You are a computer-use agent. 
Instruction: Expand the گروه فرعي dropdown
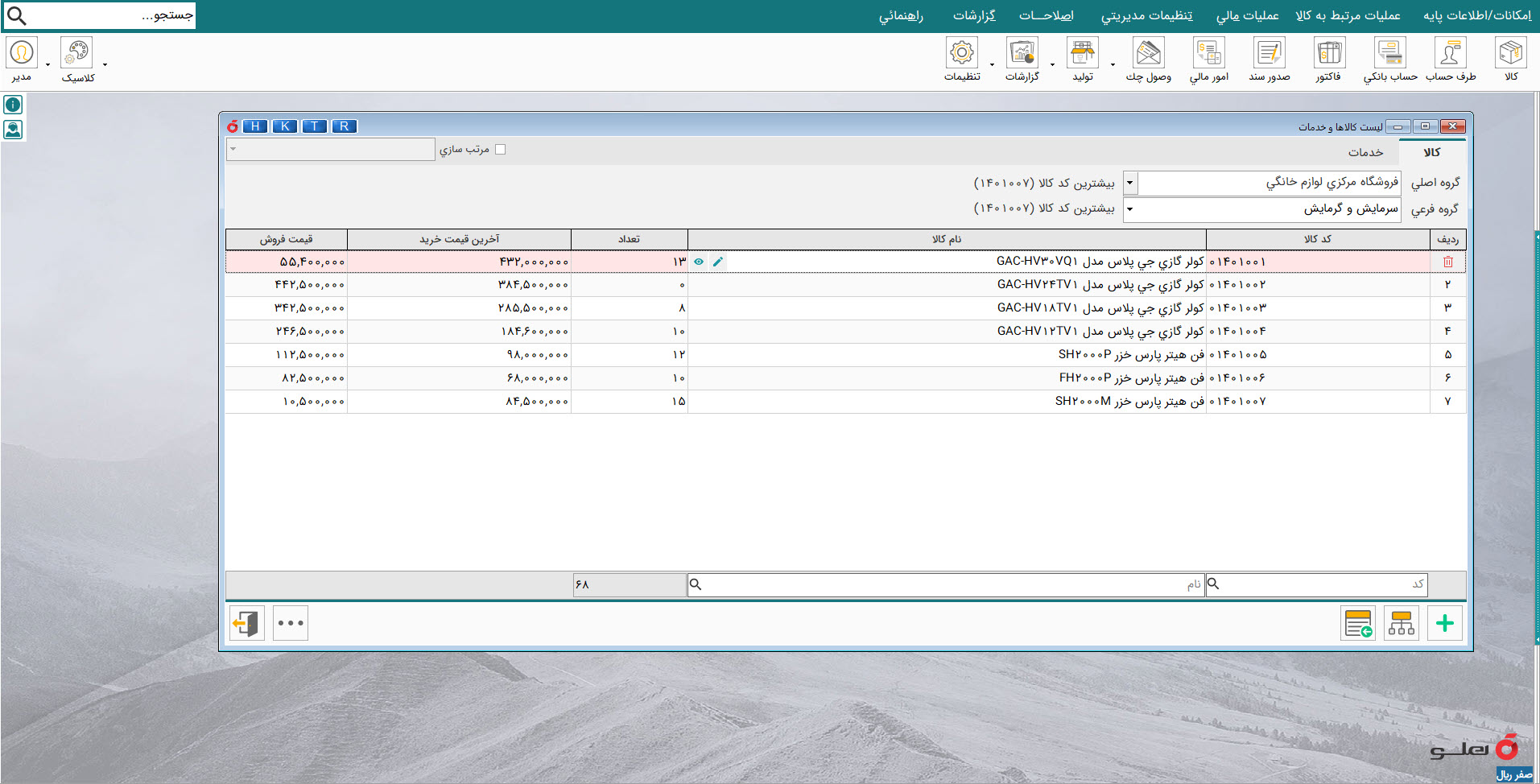(1130, 209)
